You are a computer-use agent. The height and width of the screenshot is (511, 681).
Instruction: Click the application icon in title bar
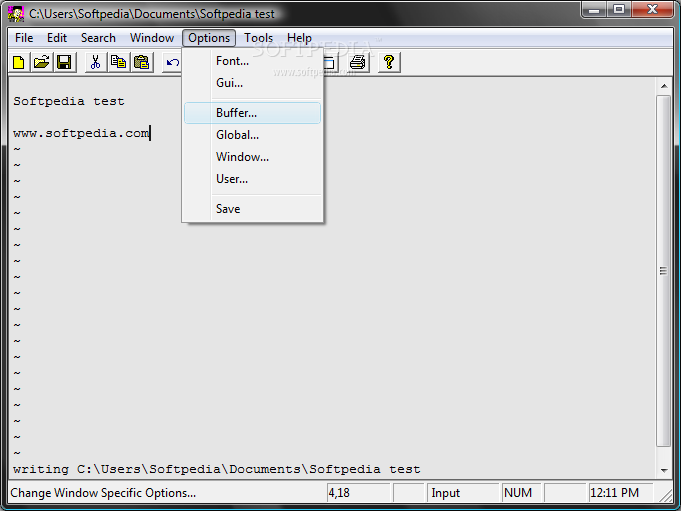[x=16, y=14]
